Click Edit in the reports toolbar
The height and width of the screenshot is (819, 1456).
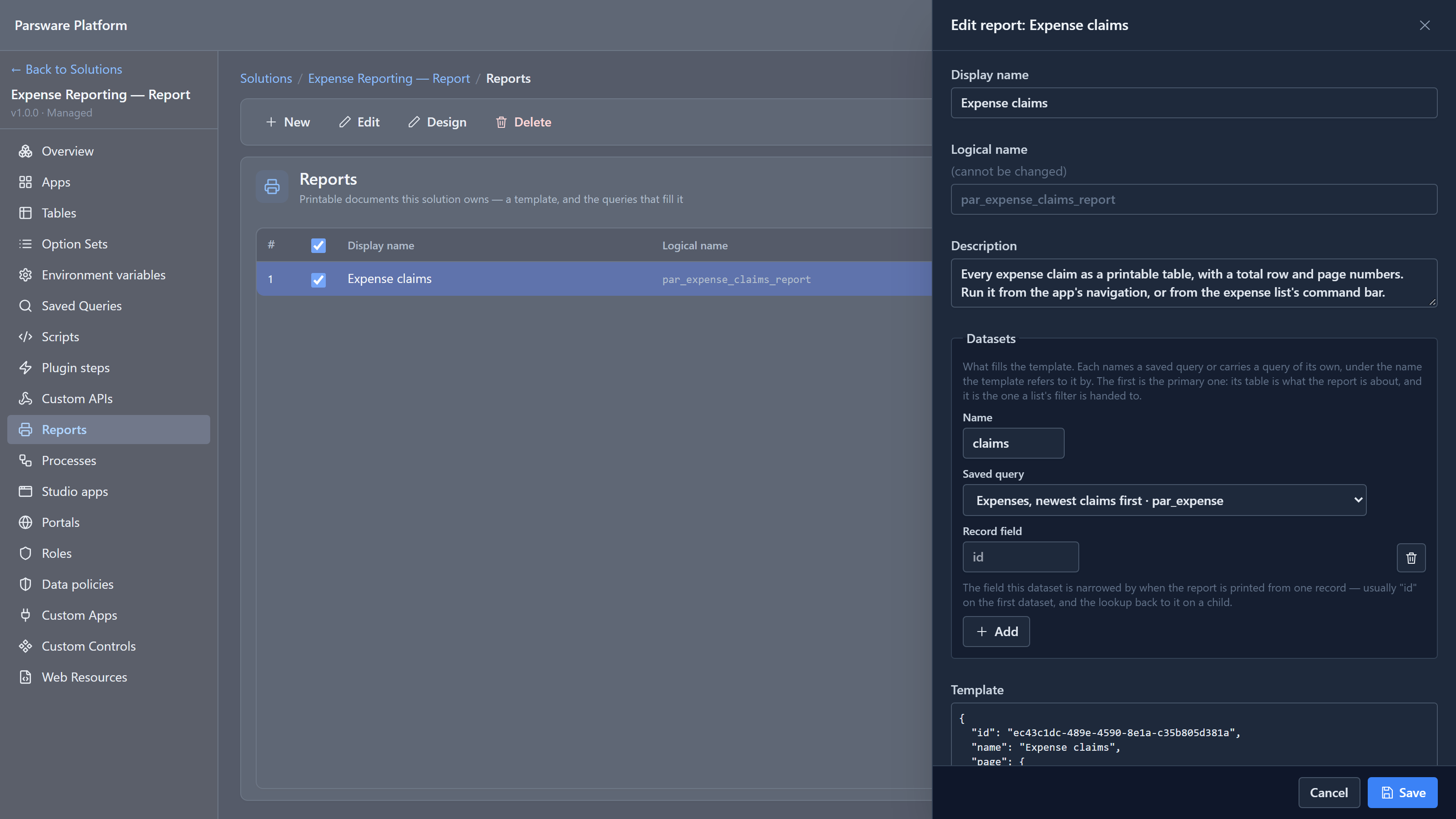pyautogui.click(x=359, y=122)
